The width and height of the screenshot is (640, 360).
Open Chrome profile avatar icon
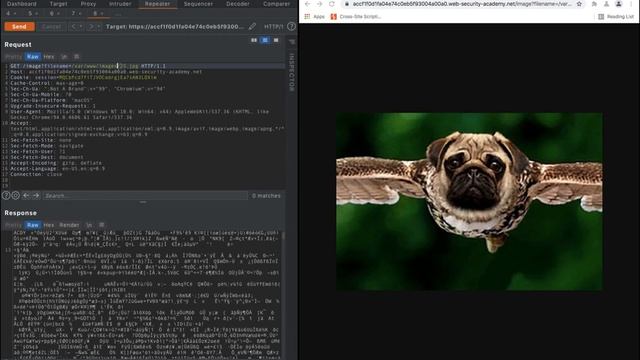coord(619,4)
